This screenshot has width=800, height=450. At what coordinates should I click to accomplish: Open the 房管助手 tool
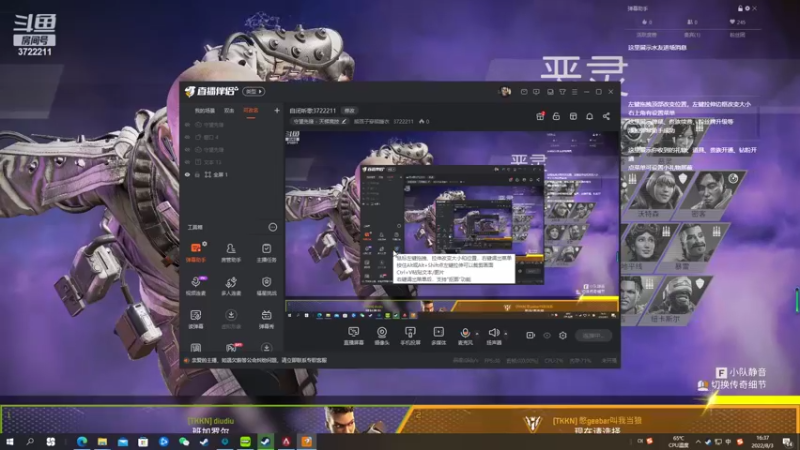pyautogui.click(x=231, y=253)
